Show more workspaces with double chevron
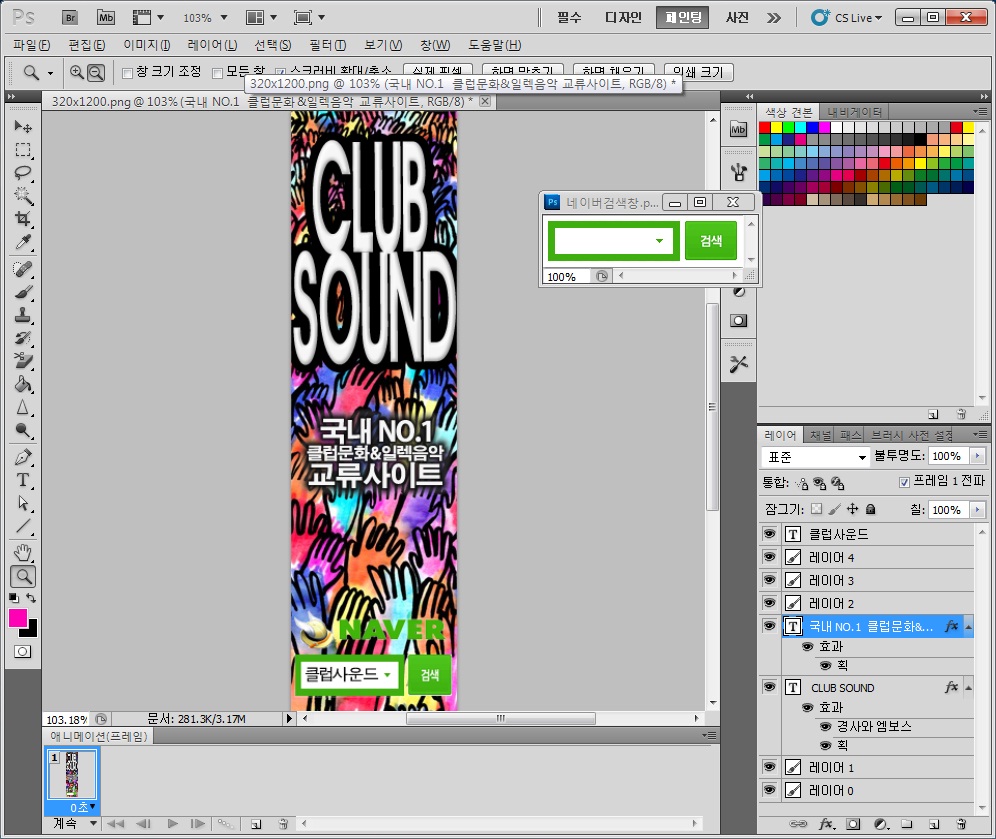This screenshot has height=839, width=996. click(x=774, y=18)
